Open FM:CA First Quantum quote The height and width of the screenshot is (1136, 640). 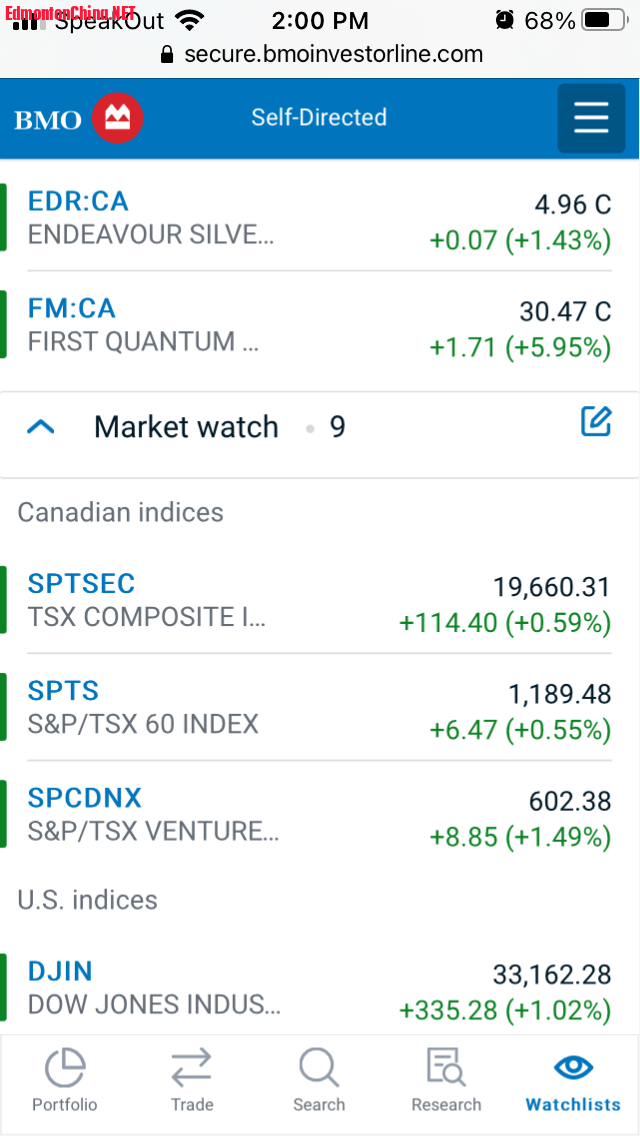pos(72,309)
